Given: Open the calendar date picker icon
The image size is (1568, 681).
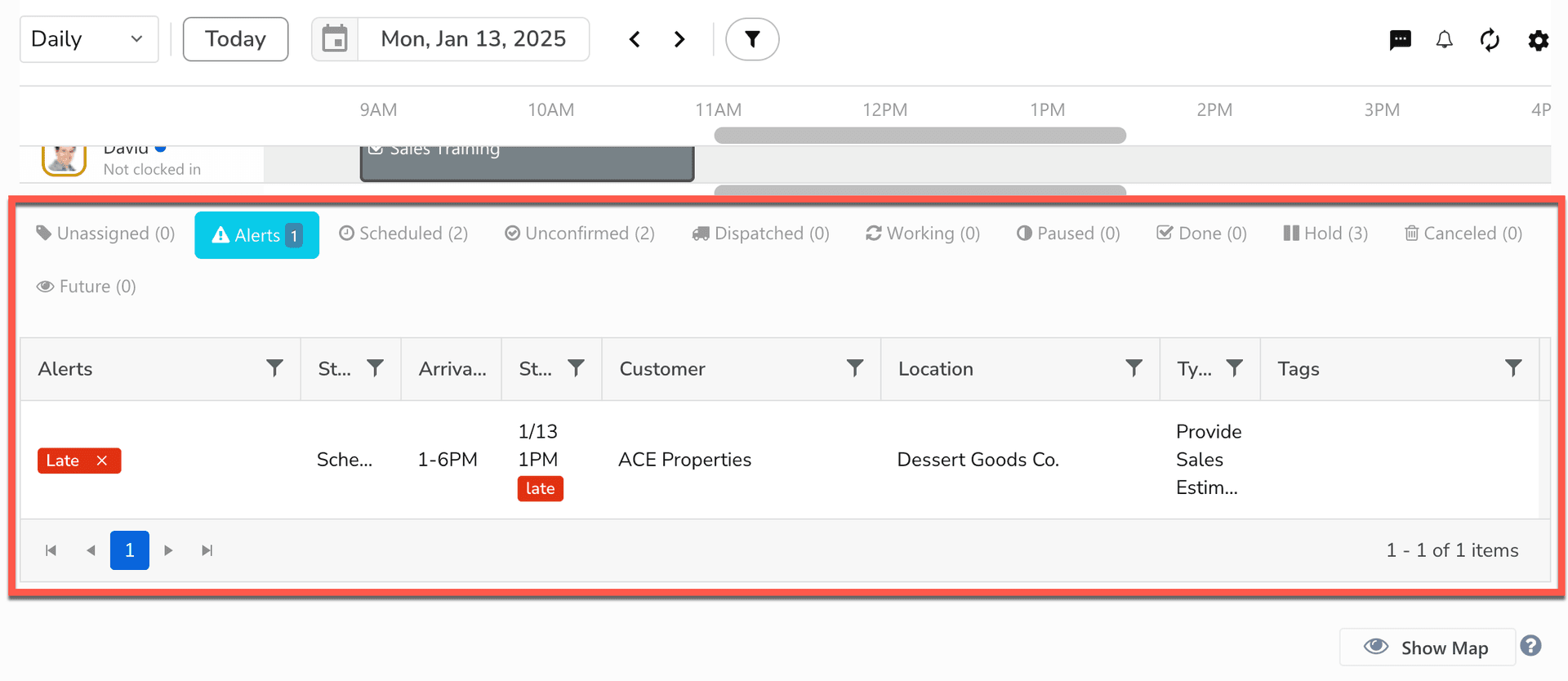Looking at the screenshot, I should 335,39.
